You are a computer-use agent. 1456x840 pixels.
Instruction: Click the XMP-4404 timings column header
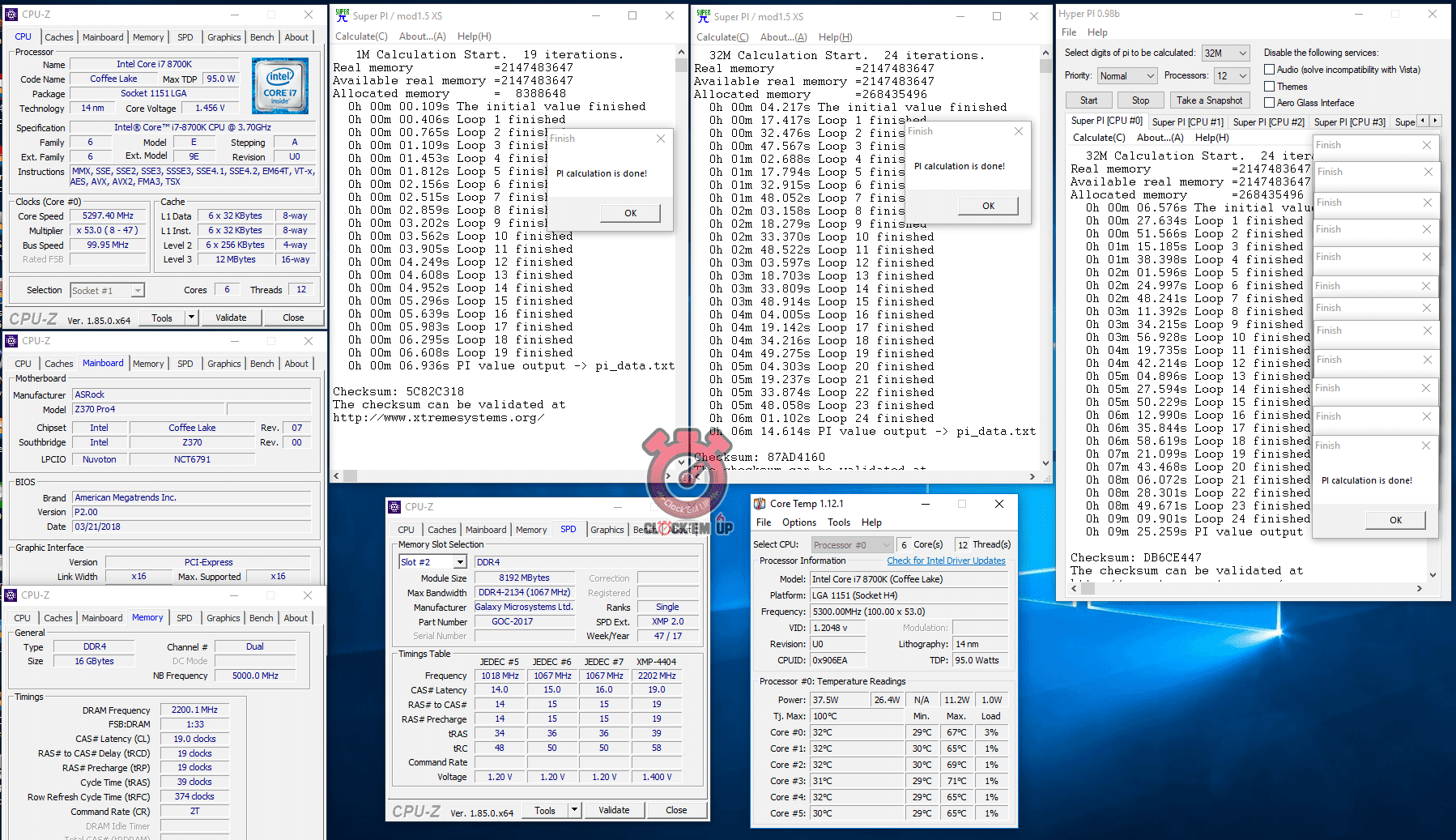tap(657, 662)
